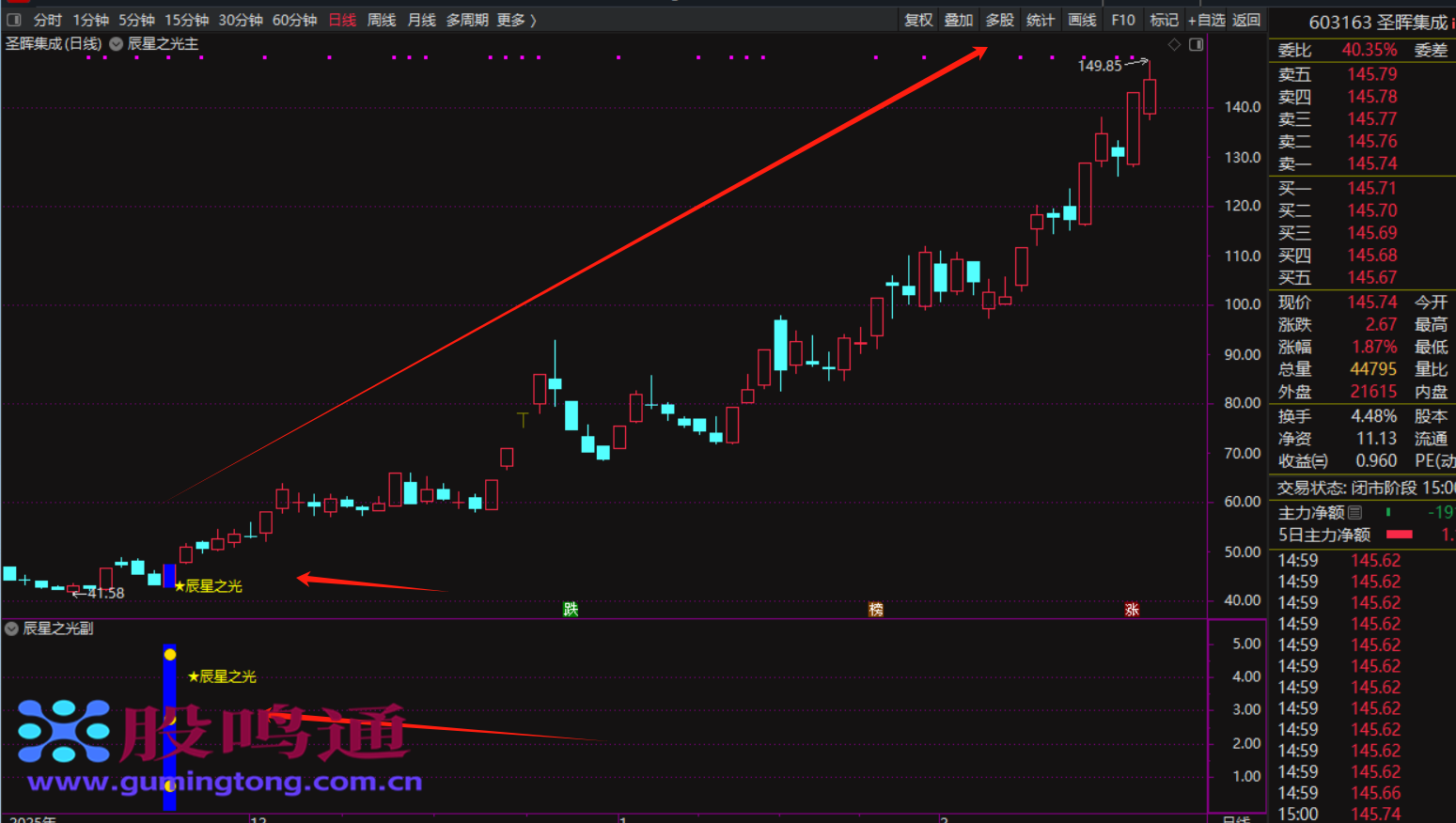Expand the 更多 periods menu
Image resolution: width=1456 pixels, height=823 pixels.
tap(516, 20)
